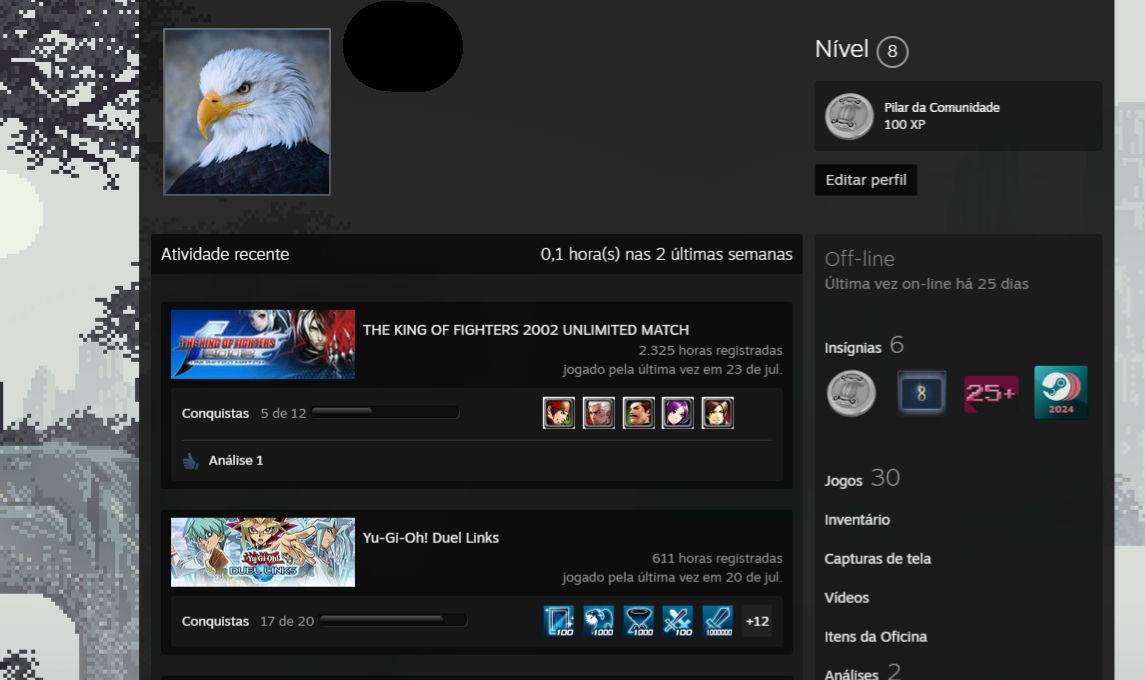
Task: Click the Off-line status text
Action: point(859,259)
